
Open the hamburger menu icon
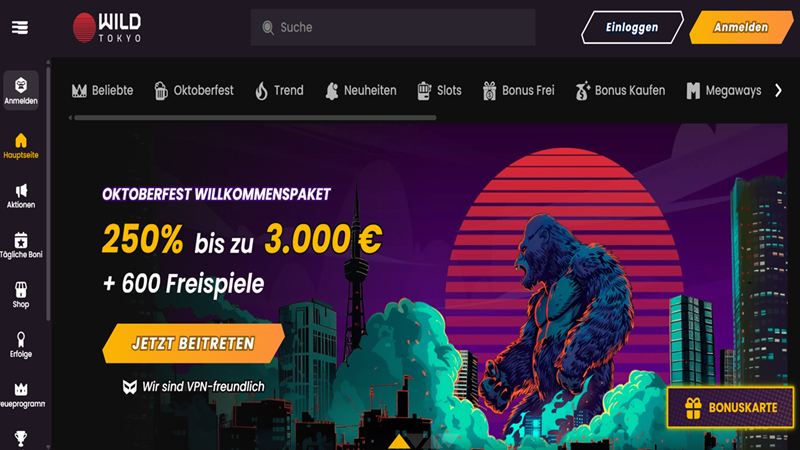coord(20,27)
